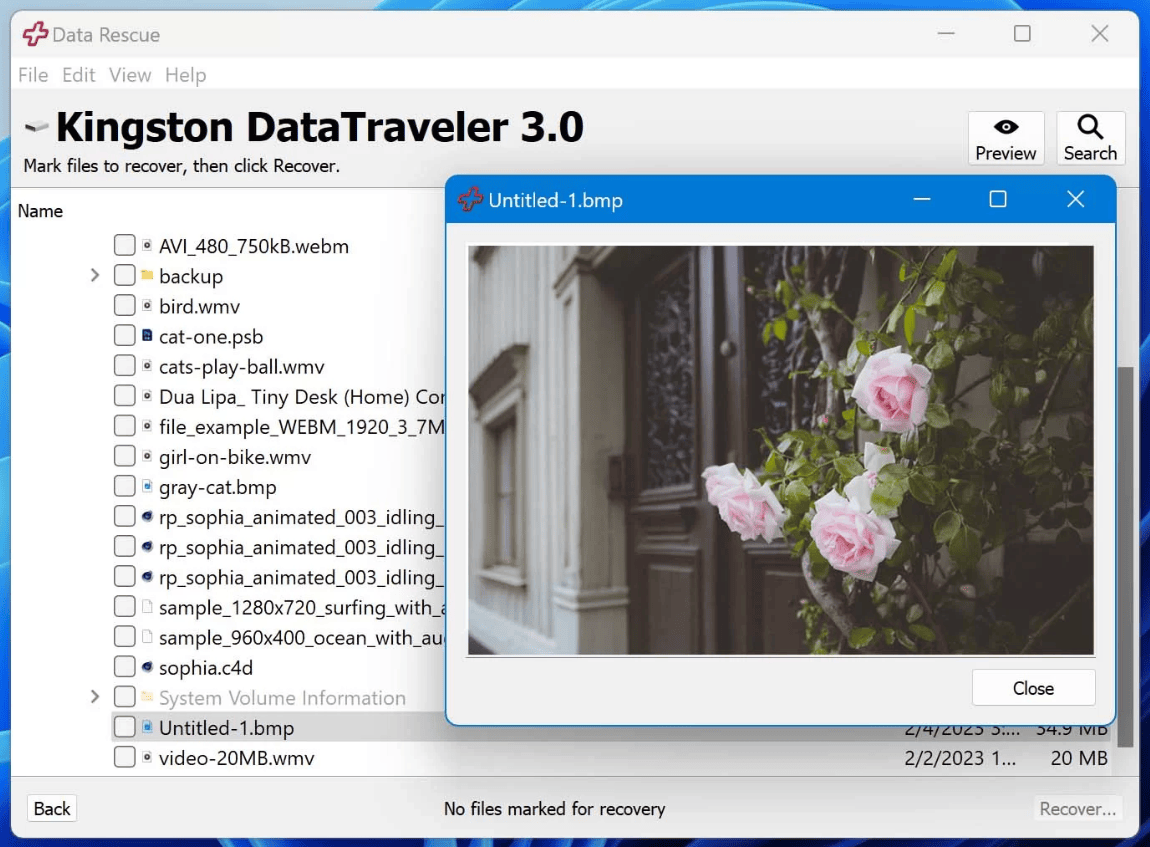Click the rose image preview
Image resolution: width=1150 pixels, height=847 pixels.
(x=780, y=450)
